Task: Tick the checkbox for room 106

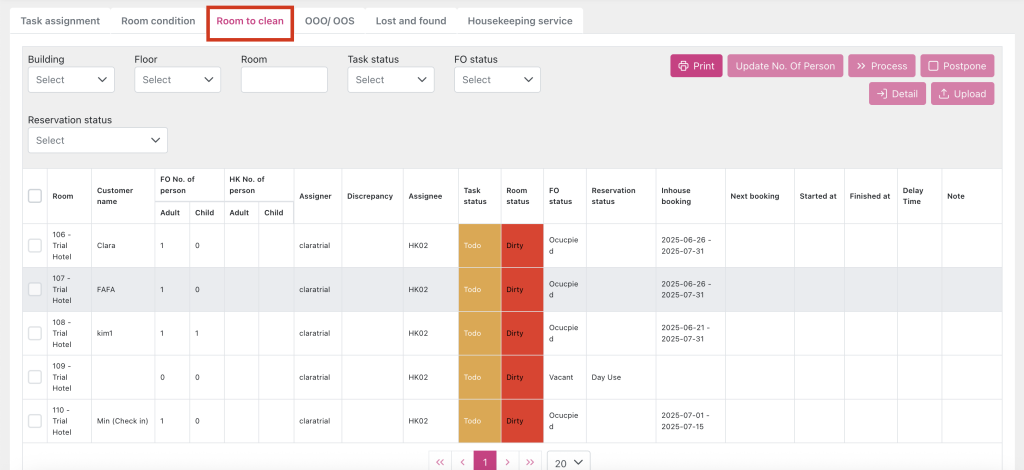Action: [x=35, y=245]
